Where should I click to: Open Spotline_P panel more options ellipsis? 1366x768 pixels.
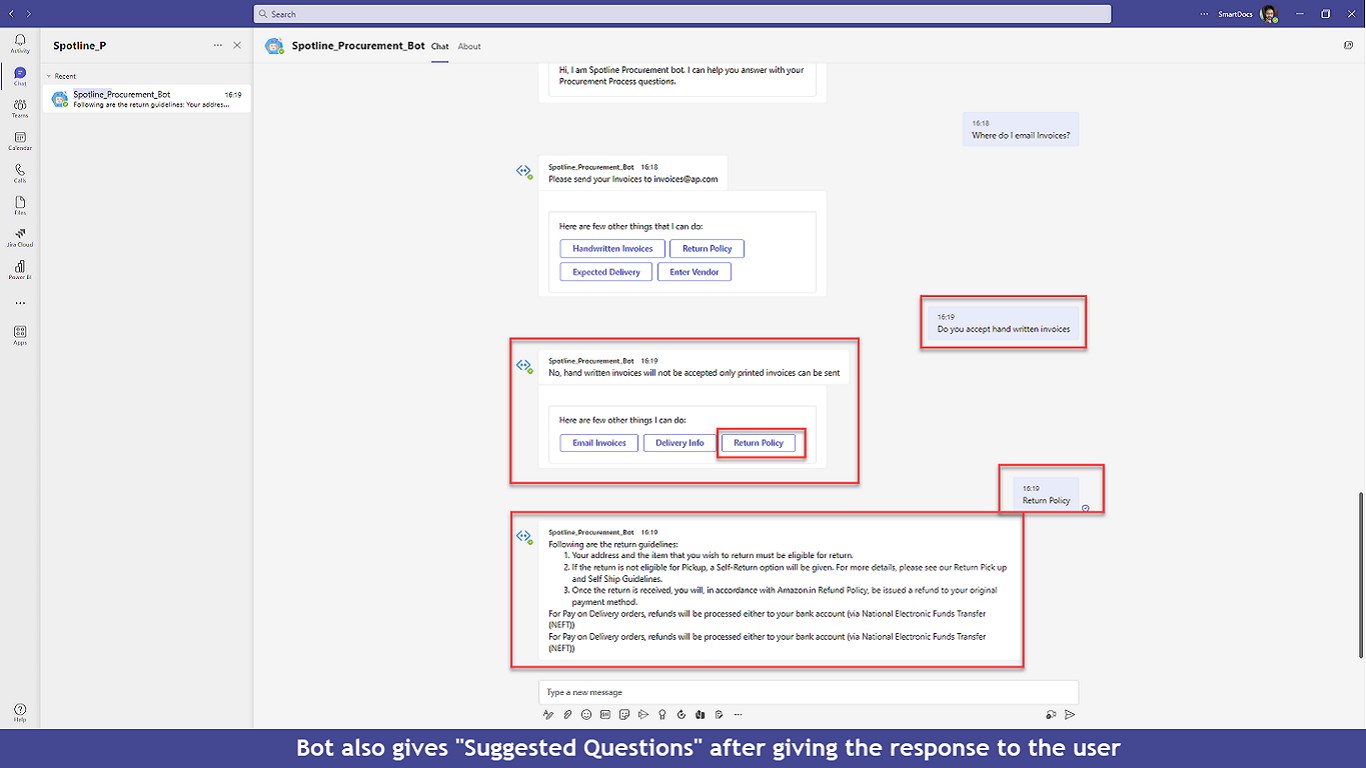coord(218,45)
